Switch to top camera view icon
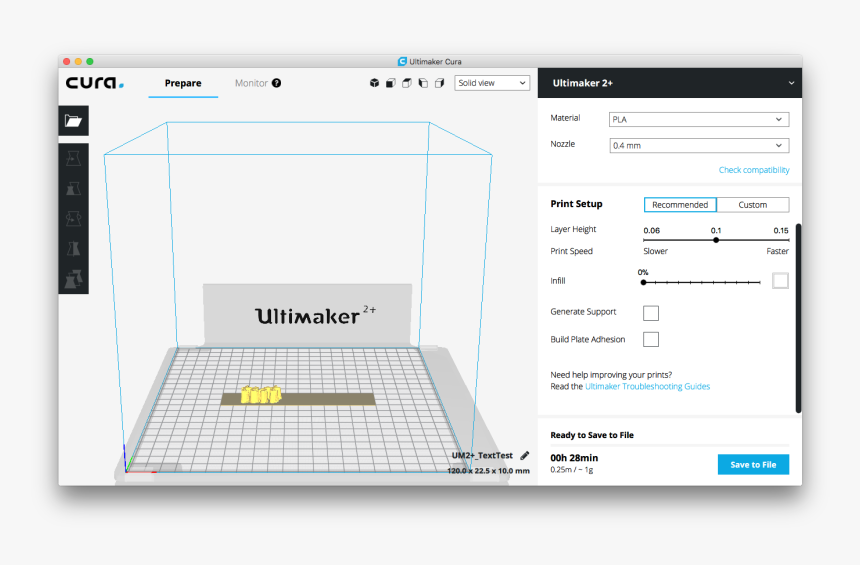 point(407,83)
